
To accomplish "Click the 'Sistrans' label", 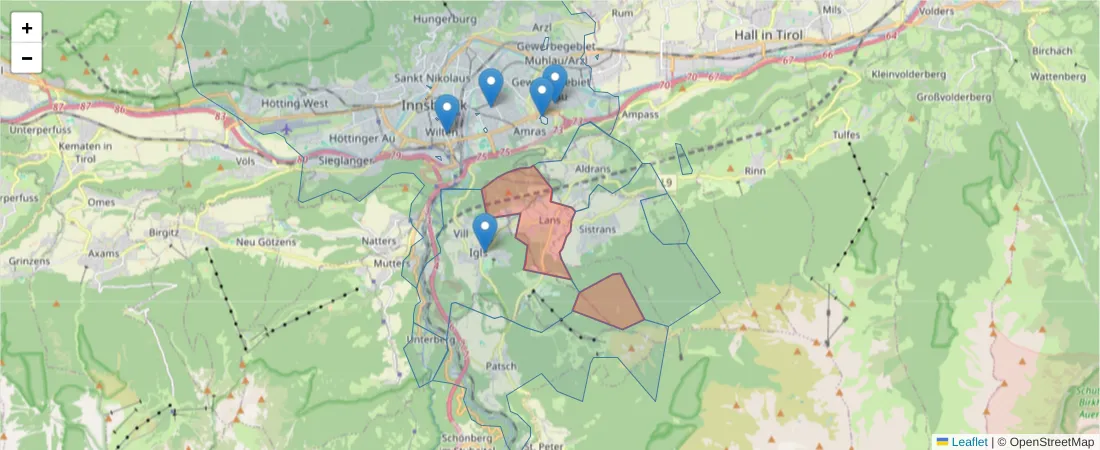I will pos(598,230).
